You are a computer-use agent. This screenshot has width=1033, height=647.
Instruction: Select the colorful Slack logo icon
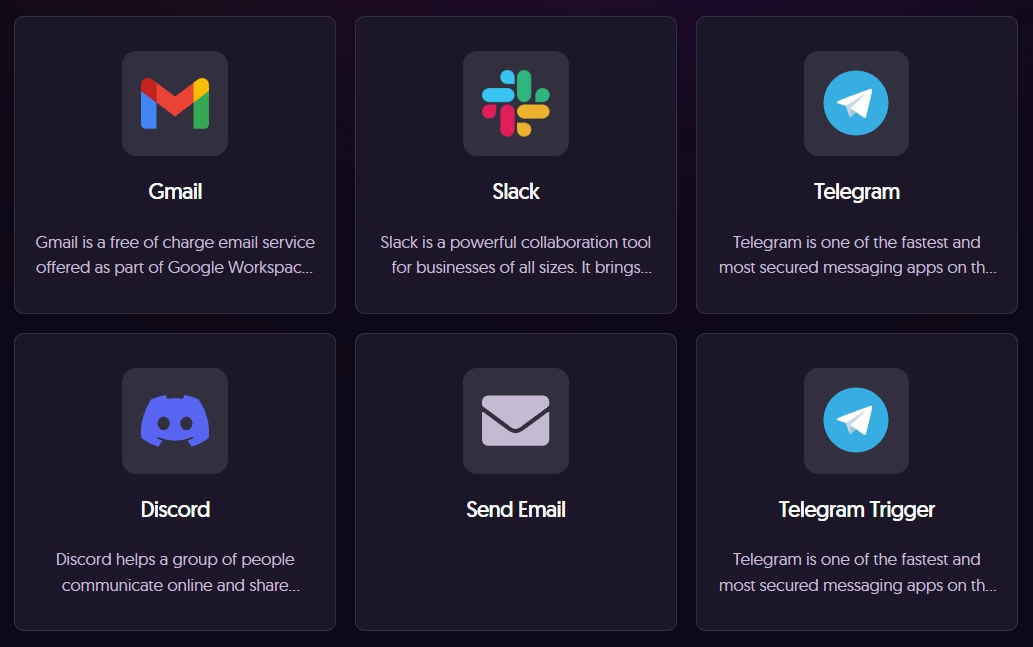pyautogui.click(x=516, y=104)
